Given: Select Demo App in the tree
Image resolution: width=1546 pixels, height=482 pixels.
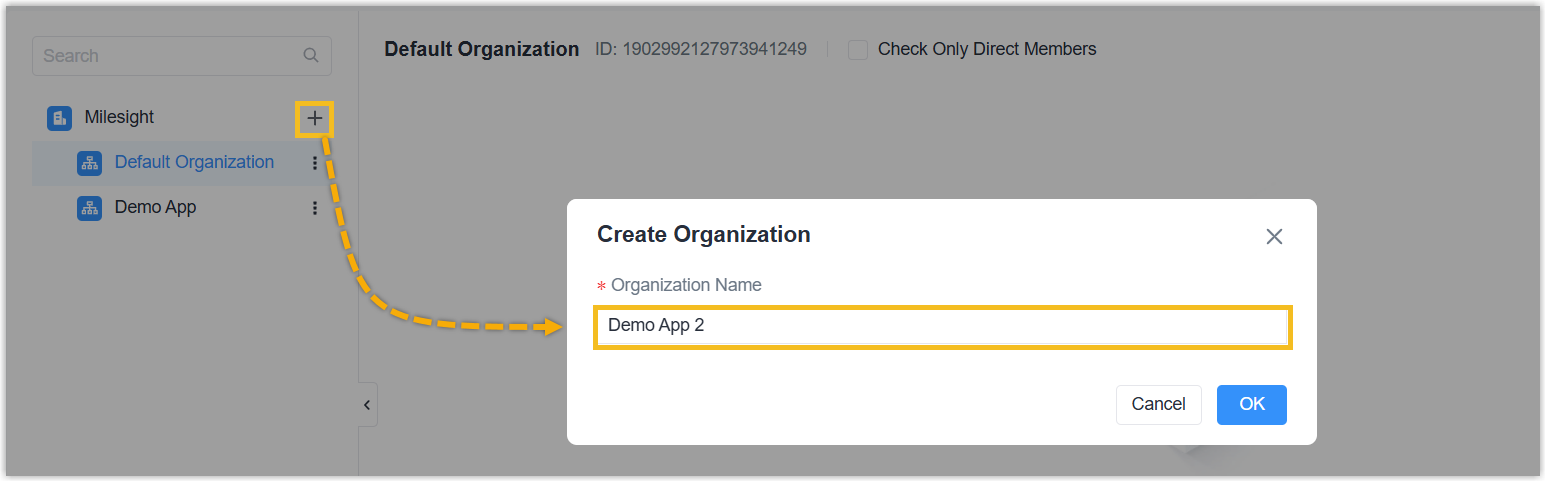Looking at the screenshot, I should tap(155, 208).
